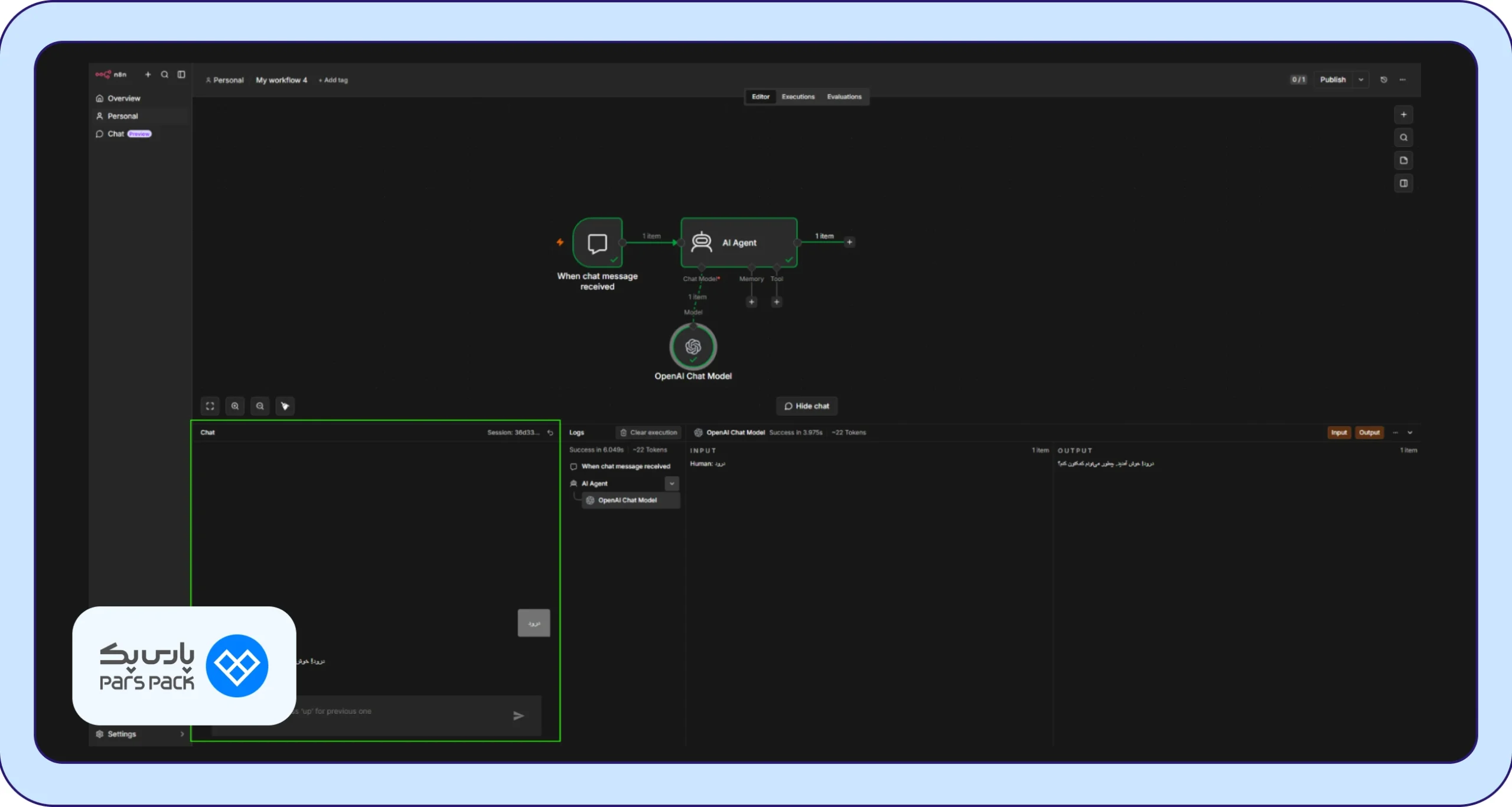Click the Hide chat button
Screen dimensions: 1512x807
click(x=806, y=406)
